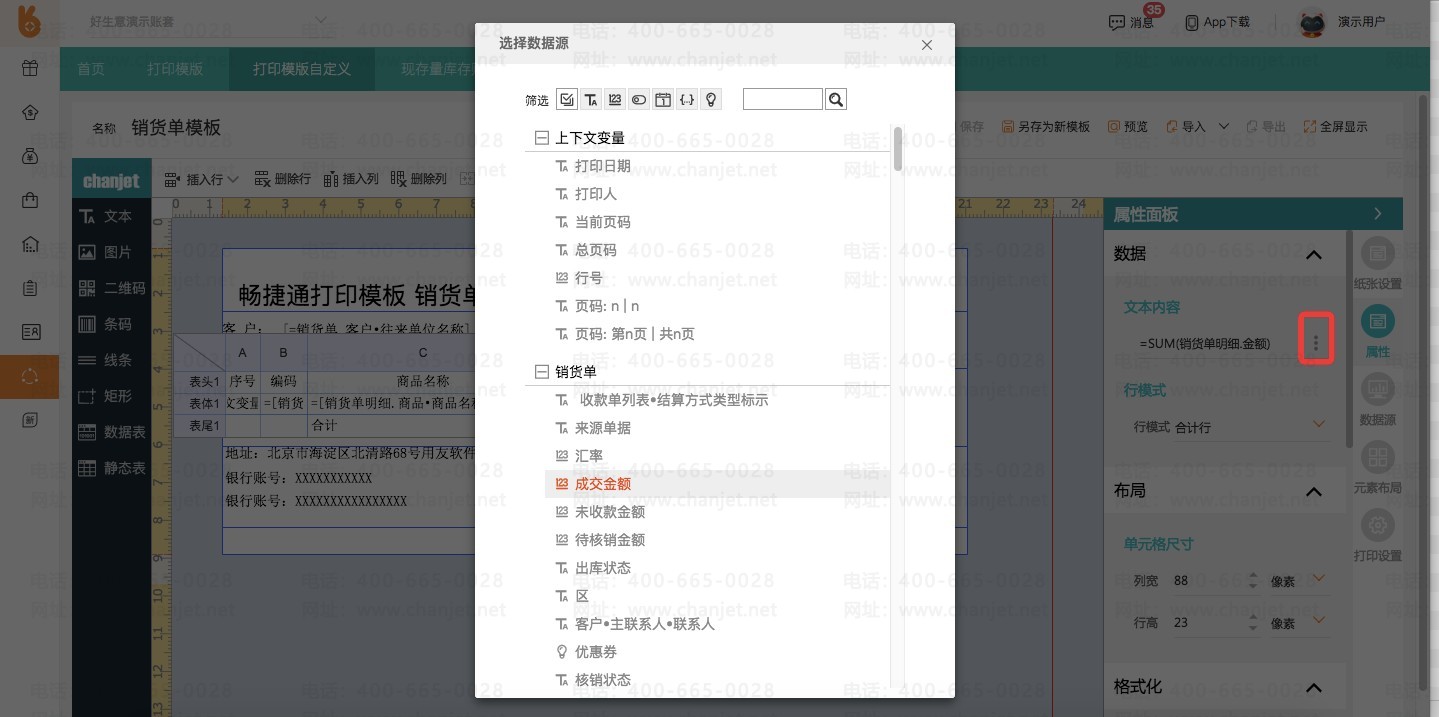Click 预览 preview button

[1127, 127]
